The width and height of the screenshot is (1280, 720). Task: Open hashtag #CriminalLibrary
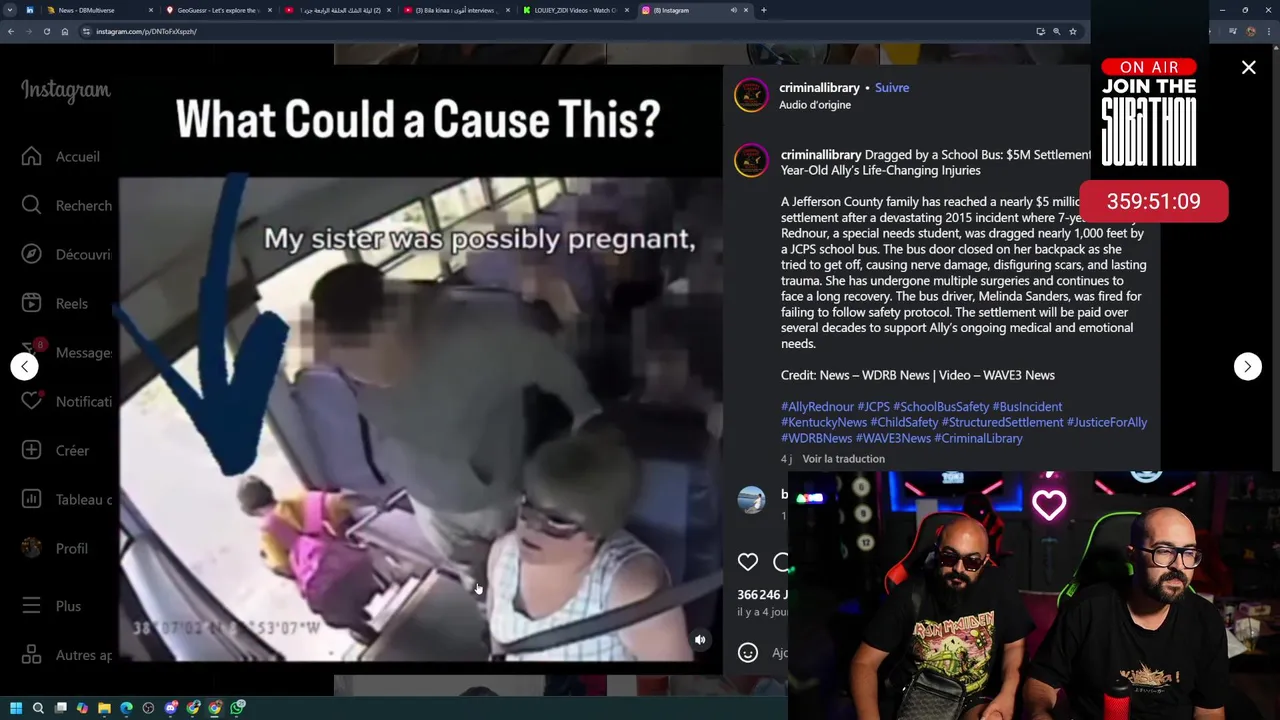pyautogui.click(x=978, y=439)
